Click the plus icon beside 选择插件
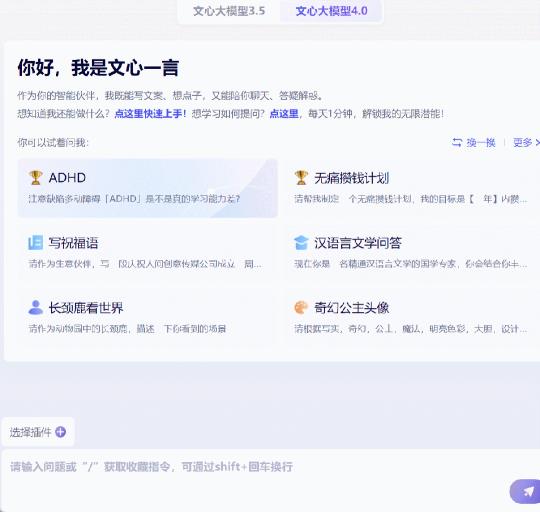The width and height of the screenshot is (540, 512). coord(61,432)
